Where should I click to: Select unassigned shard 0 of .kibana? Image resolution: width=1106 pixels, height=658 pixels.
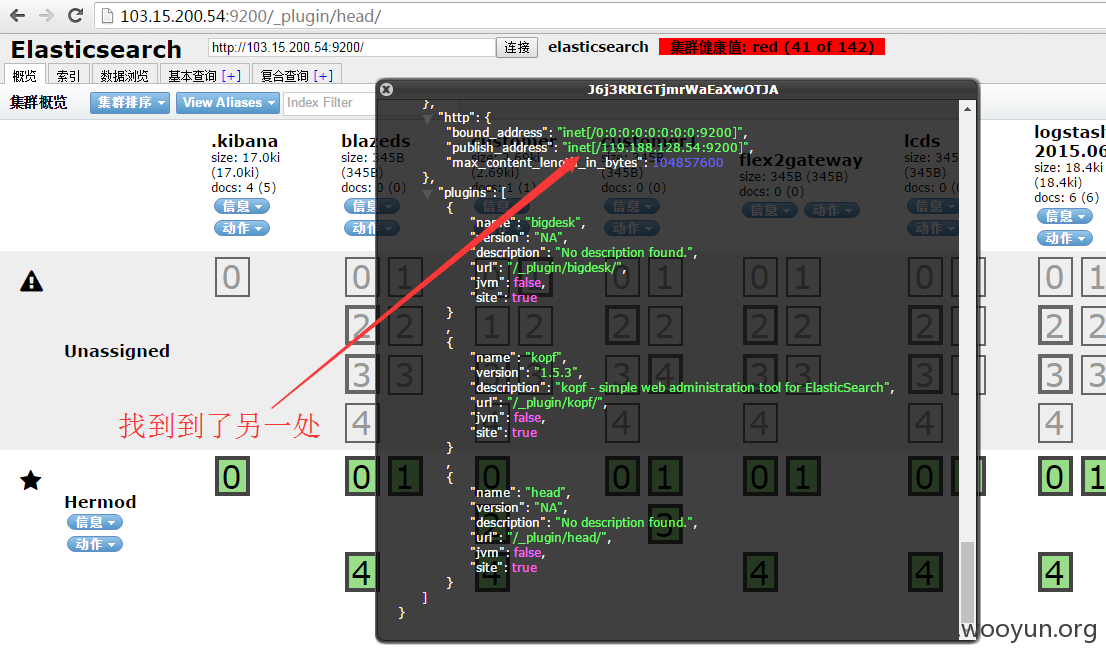click(x=232, y=277)
